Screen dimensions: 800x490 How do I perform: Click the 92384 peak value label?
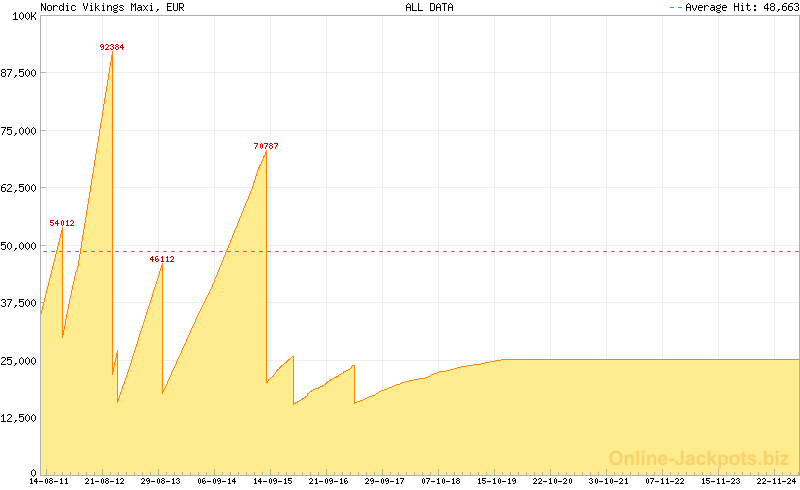[x=112, y=47]
